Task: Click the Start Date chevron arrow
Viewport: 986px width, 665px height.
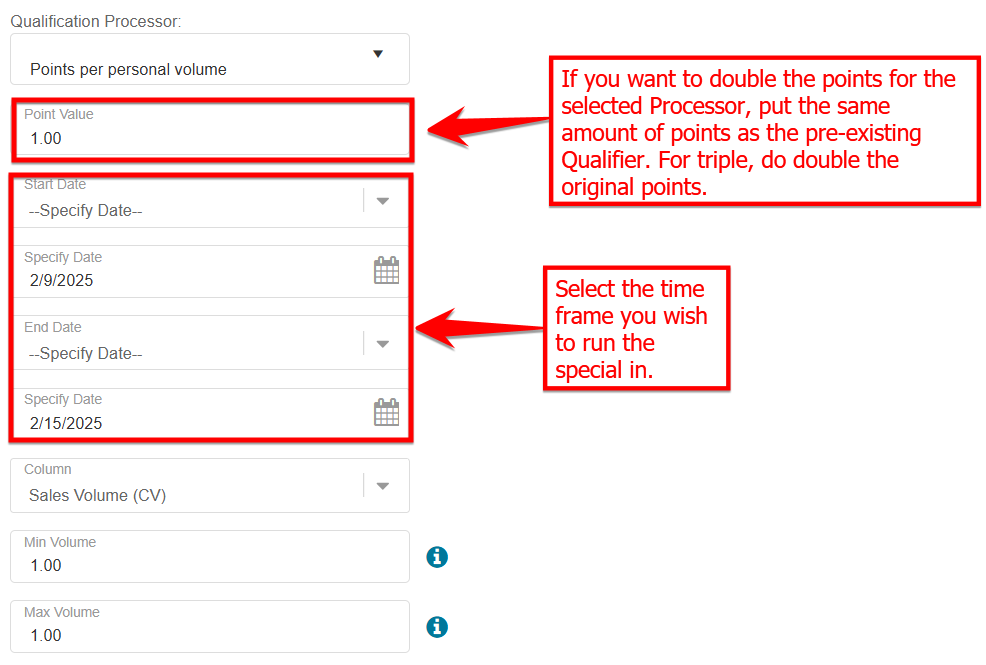Action: click(382, 201)
